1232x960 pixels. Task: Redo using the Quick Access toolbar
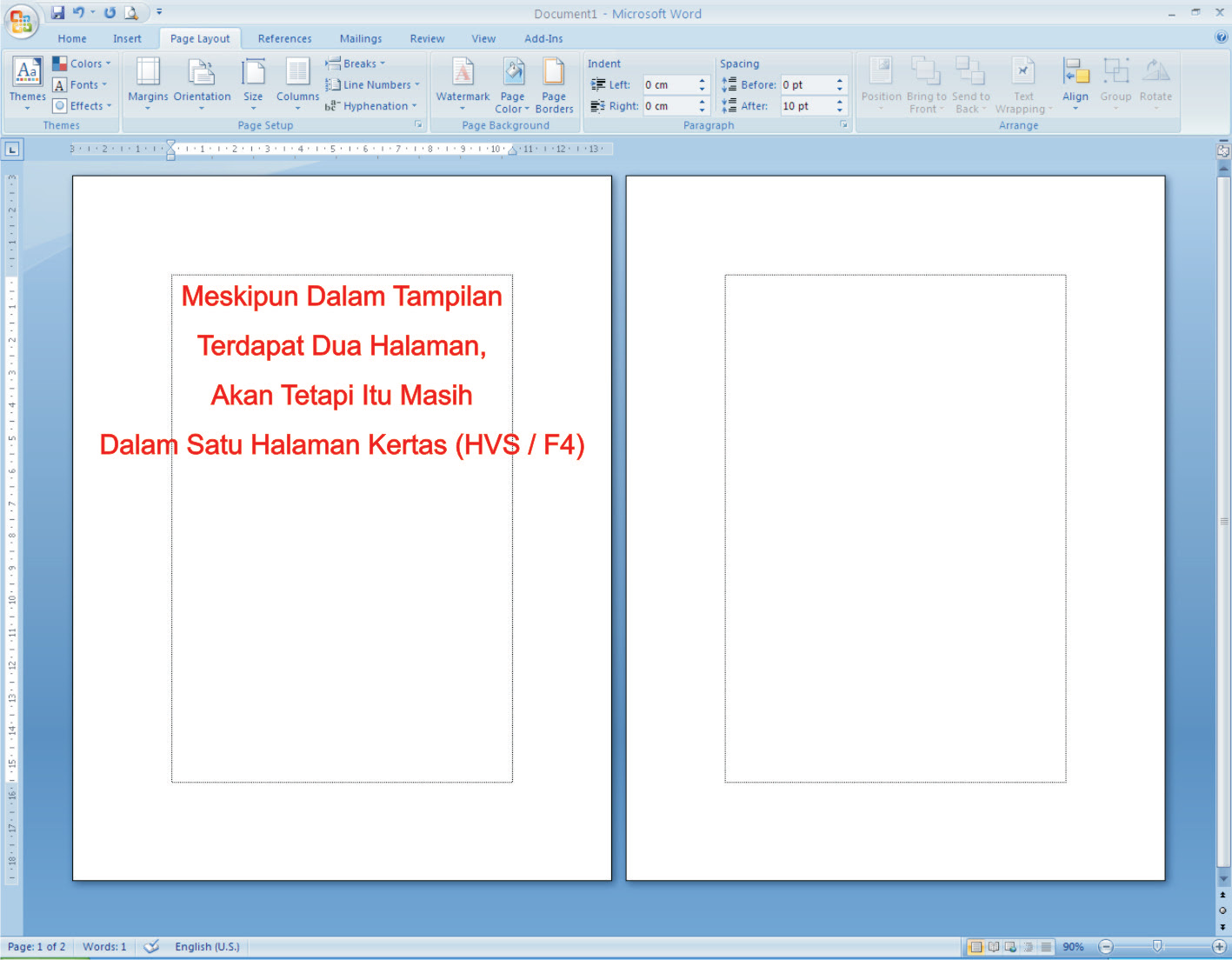(110, 12)
